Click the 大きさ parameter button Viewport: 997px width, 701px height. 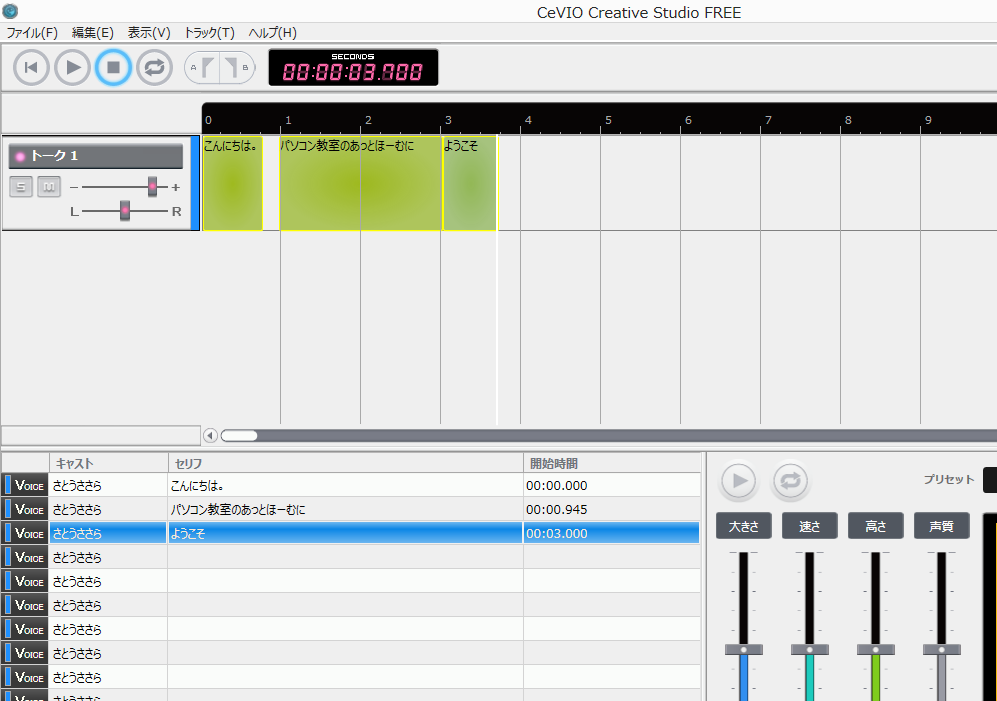pyautogui.click(x=744, y=526)
